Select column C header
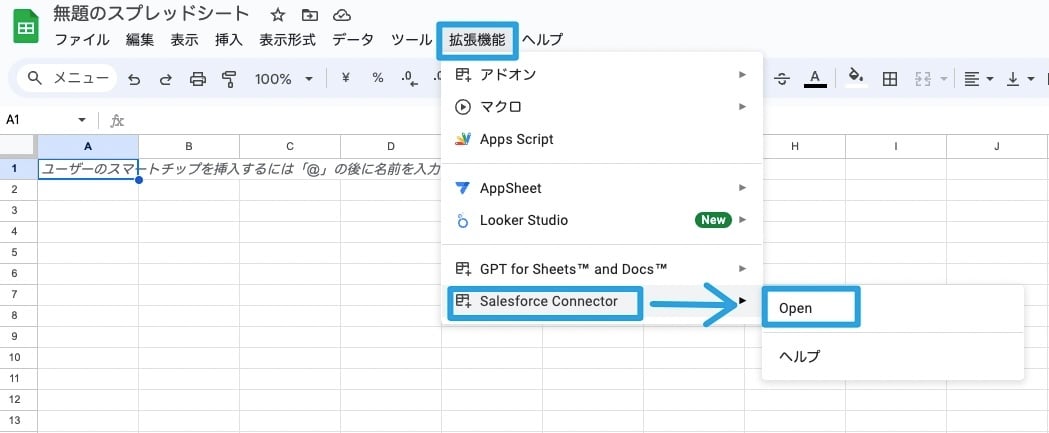This screenshot has width=1049, height=433. point(290,146)
